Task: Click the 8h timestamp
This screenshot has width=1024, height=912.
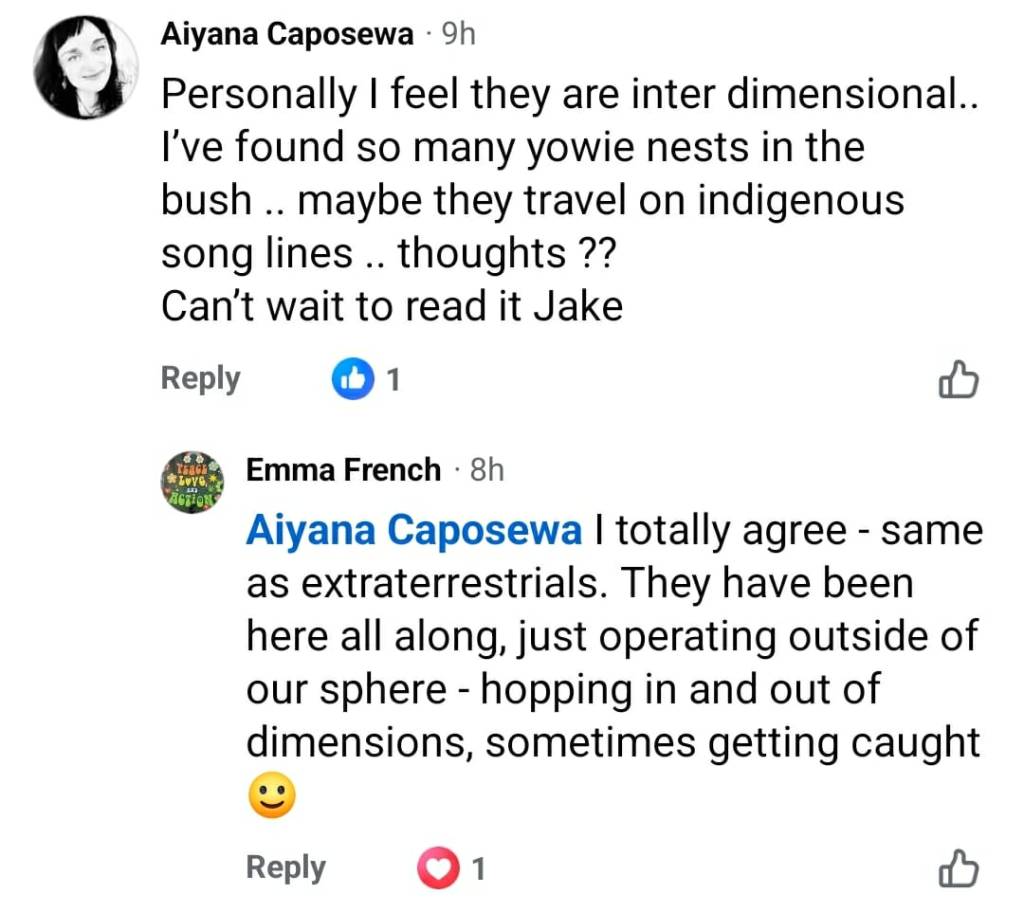Action: (x=486, y=469)
